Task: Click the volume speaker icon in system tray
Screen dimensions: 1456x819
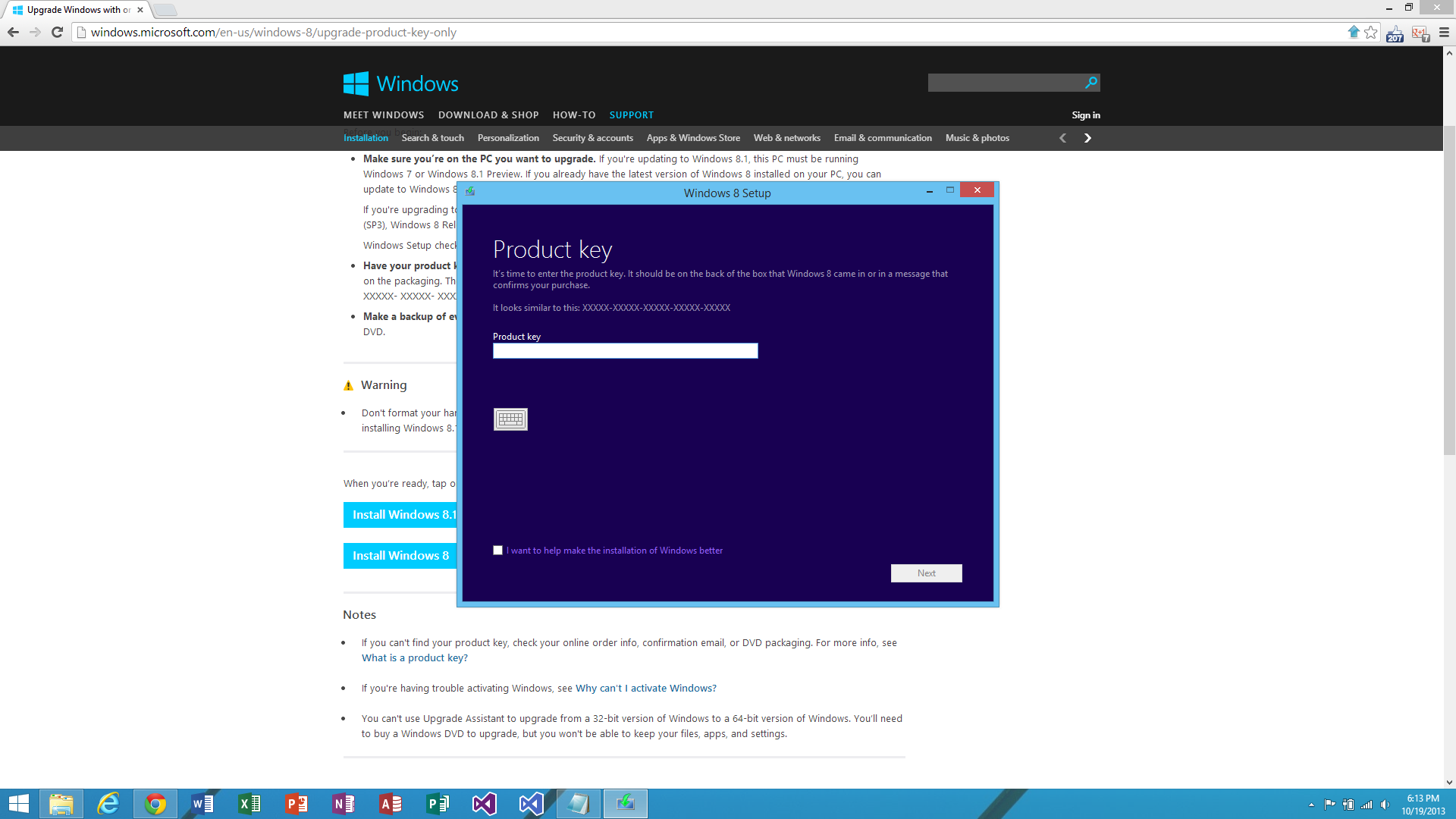Action: click(1385, 805)
